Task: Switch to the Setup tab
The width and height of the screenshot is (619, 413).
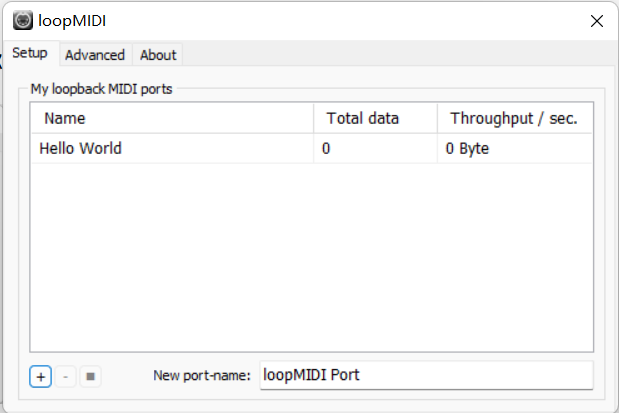Action: click(x=30, y=53)
